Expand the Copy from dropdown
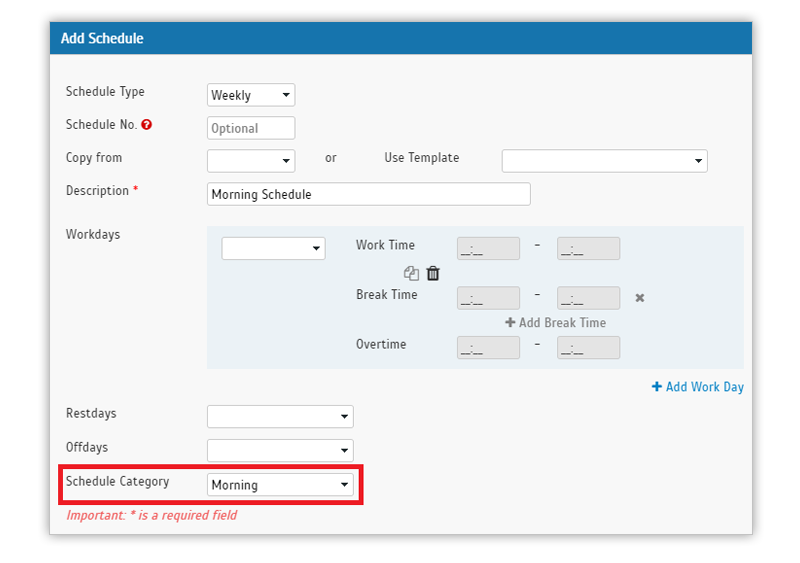800x563 pixels. (251, 161)
